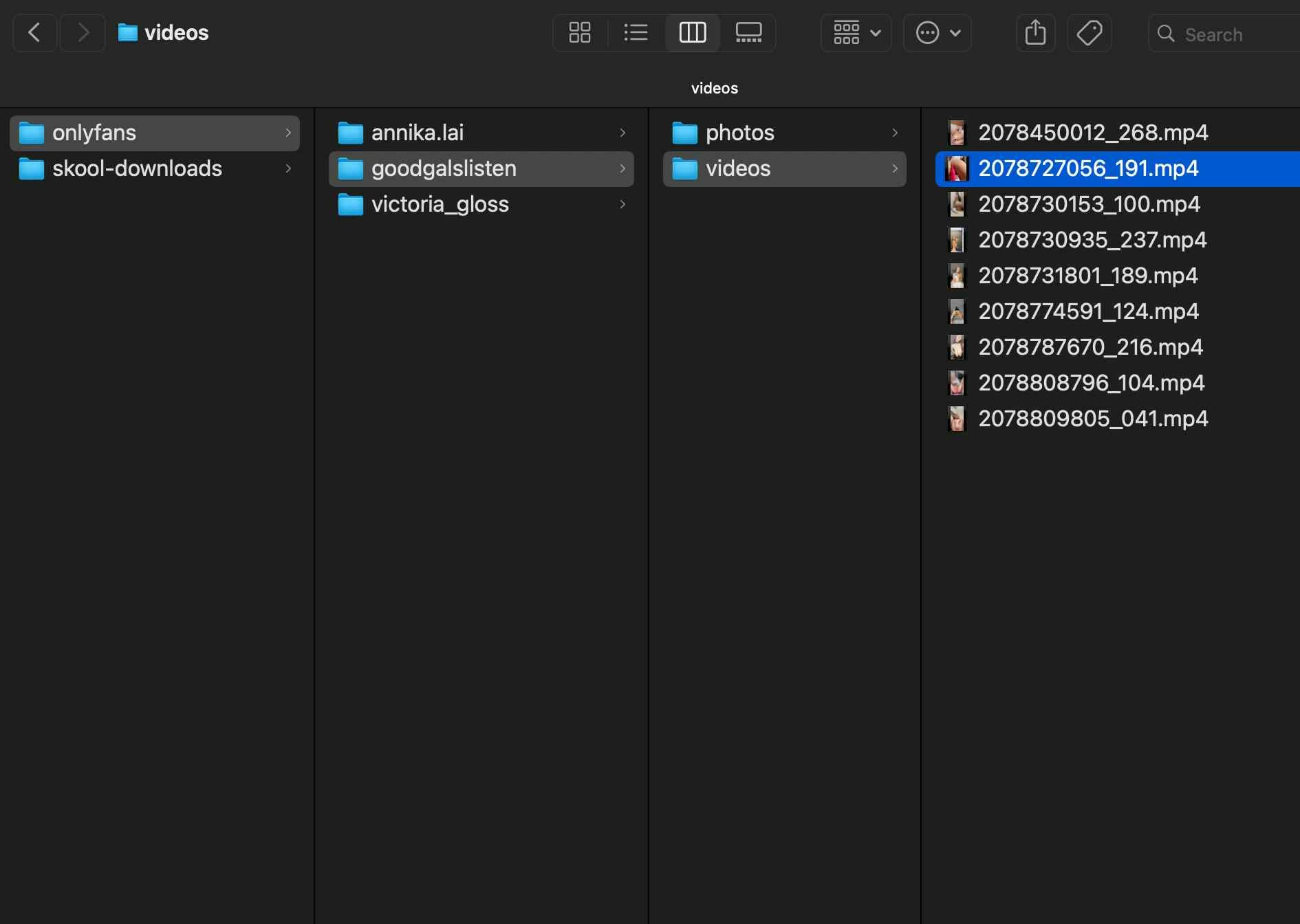
Task: Open the grouping options dropdown
Action: [x=855, y=32]
